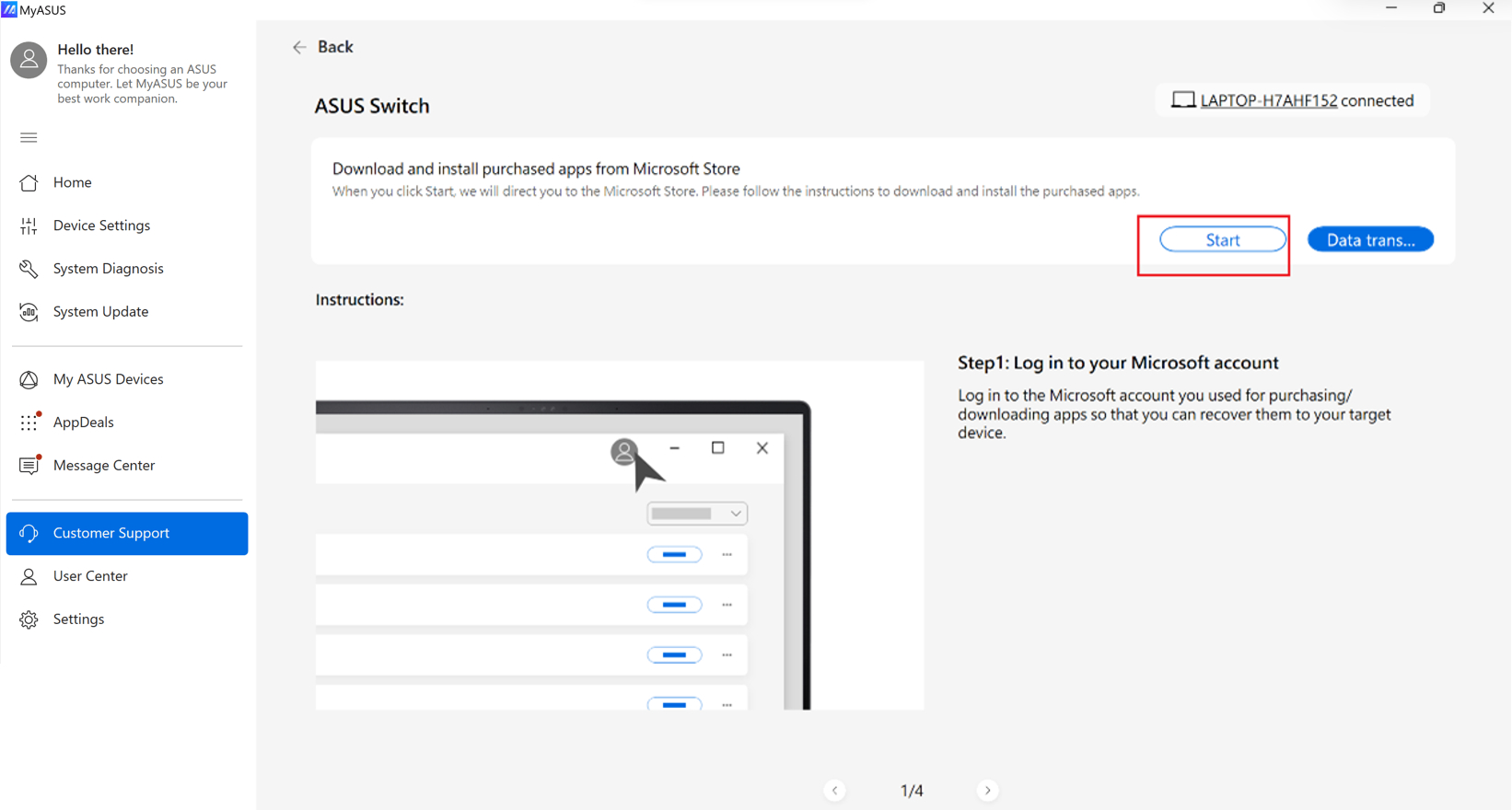Click the Data trans... button
1512x810 pixels.
[1370, 240]
